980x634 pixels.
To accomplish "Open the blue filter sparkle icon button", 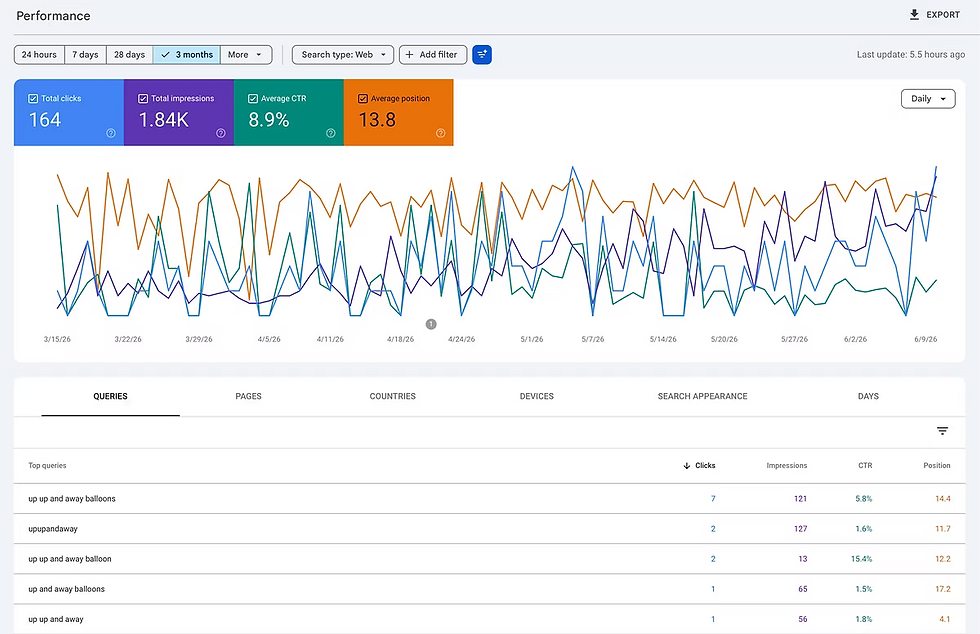I will pyautogui.click(x=482, y=54).
